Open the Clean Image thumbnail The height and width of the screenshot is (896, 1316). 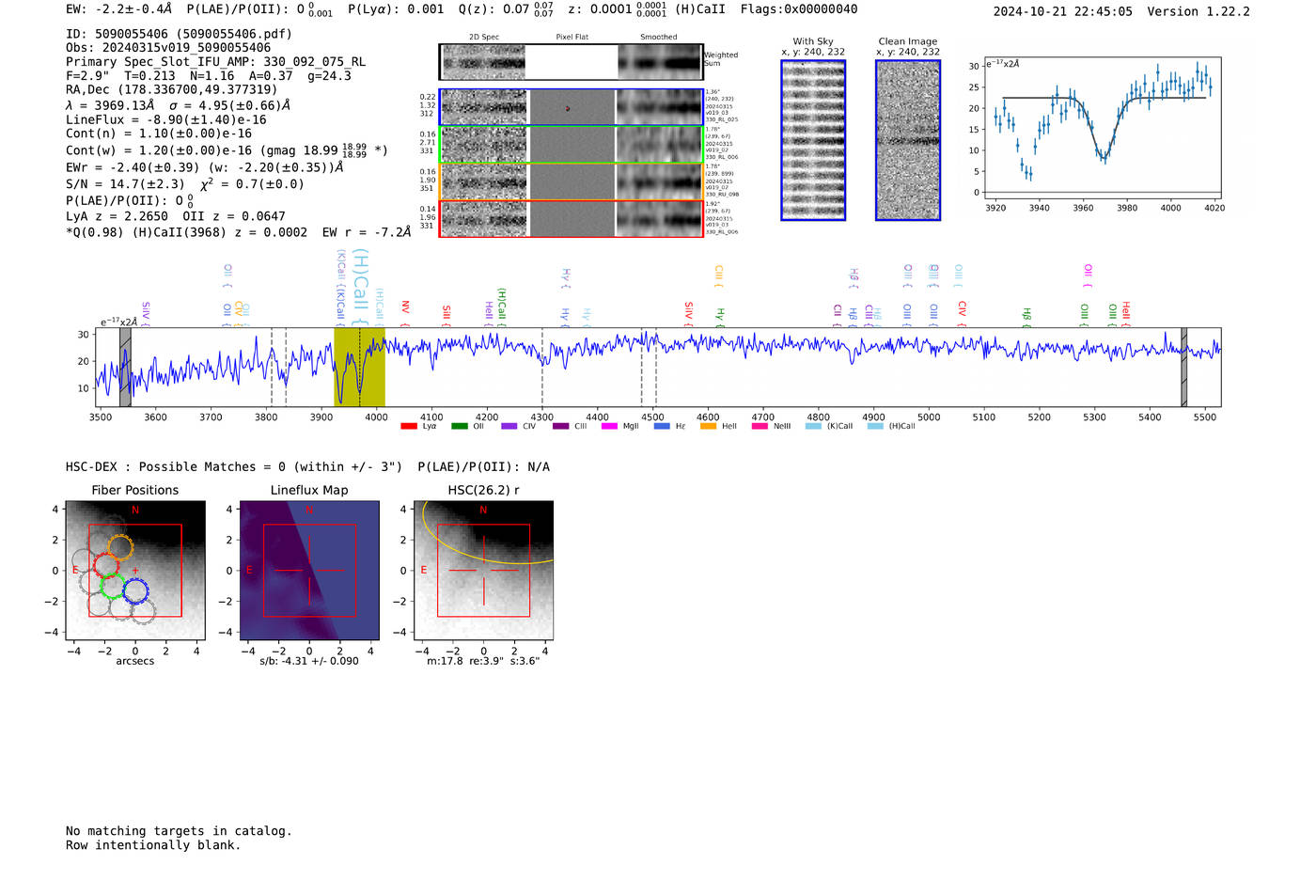(x=908, y=140)
